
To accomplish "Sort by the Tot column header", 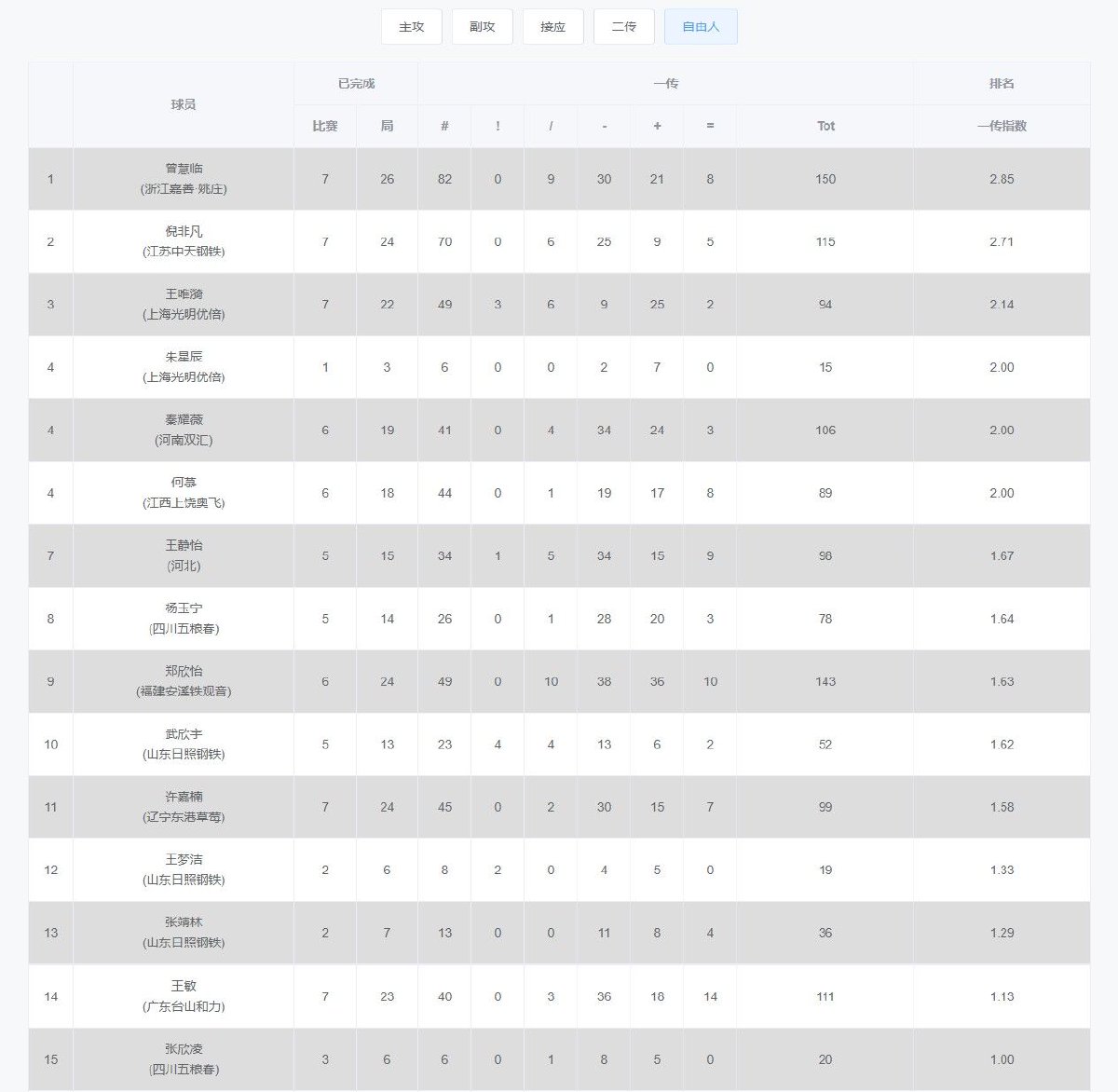I will point(825,126).
